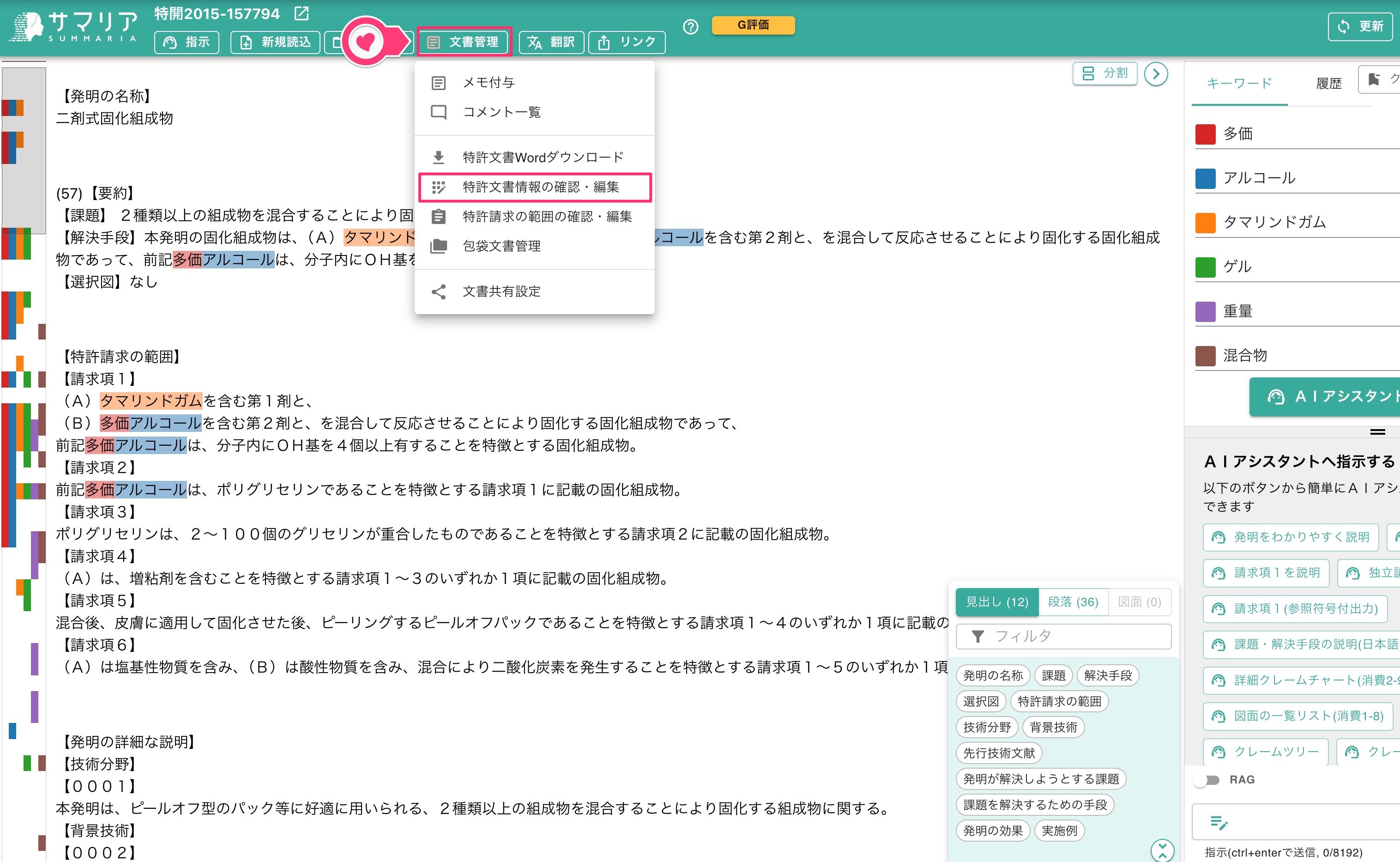The image size is (1400, 862).
Task: Jump to 発明の効果 heading chip
Action: [993, 831]
